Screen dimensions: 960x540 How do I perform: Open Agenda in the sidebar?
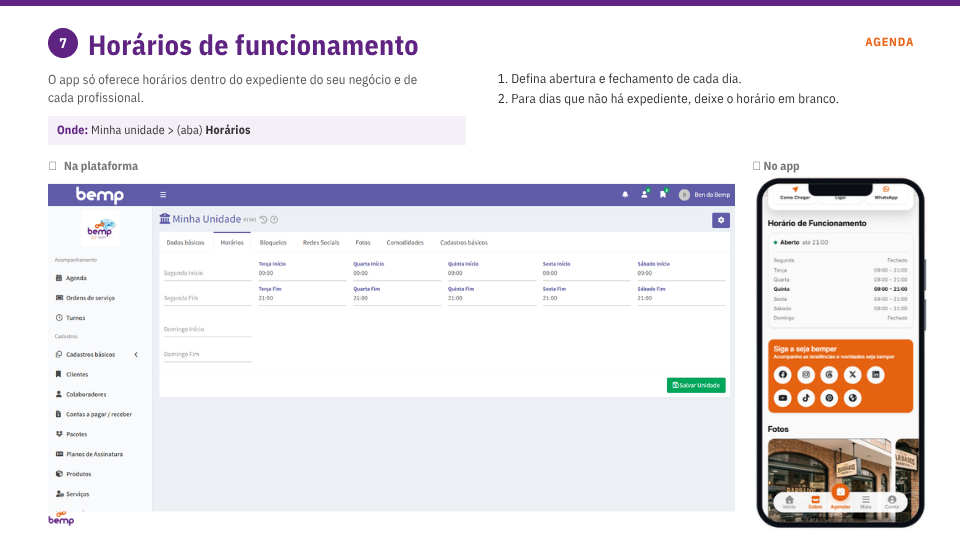click(76, 278)
